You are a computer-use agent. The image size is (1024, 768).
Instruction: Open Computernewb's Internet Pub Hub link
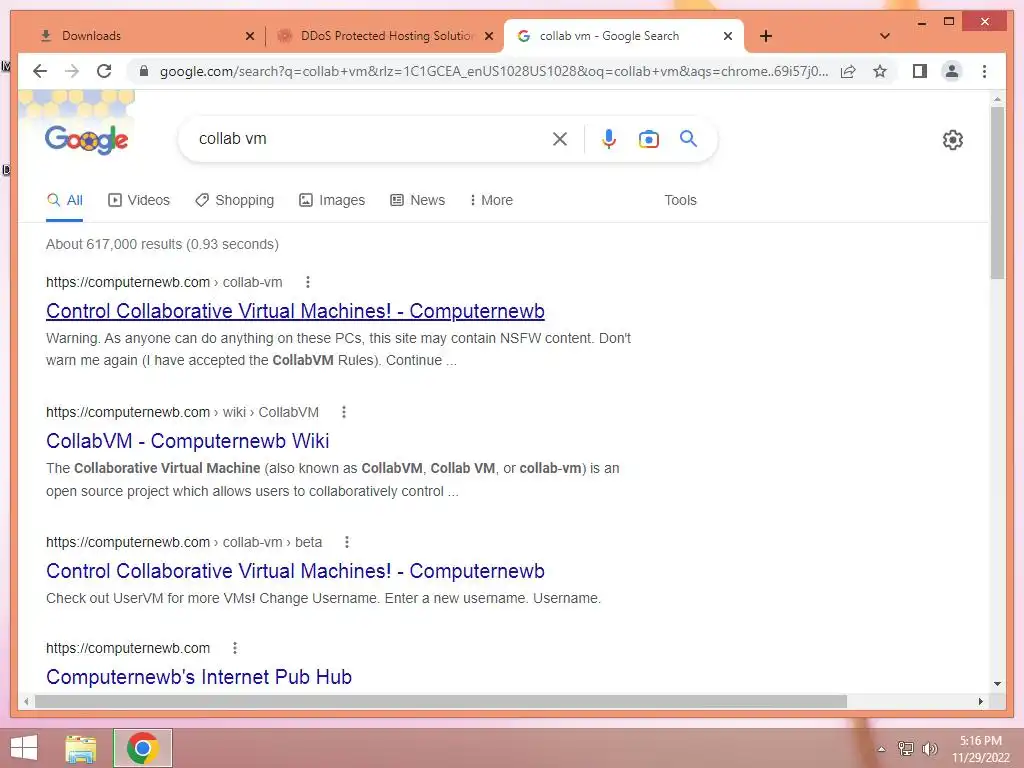click(199, 677)
